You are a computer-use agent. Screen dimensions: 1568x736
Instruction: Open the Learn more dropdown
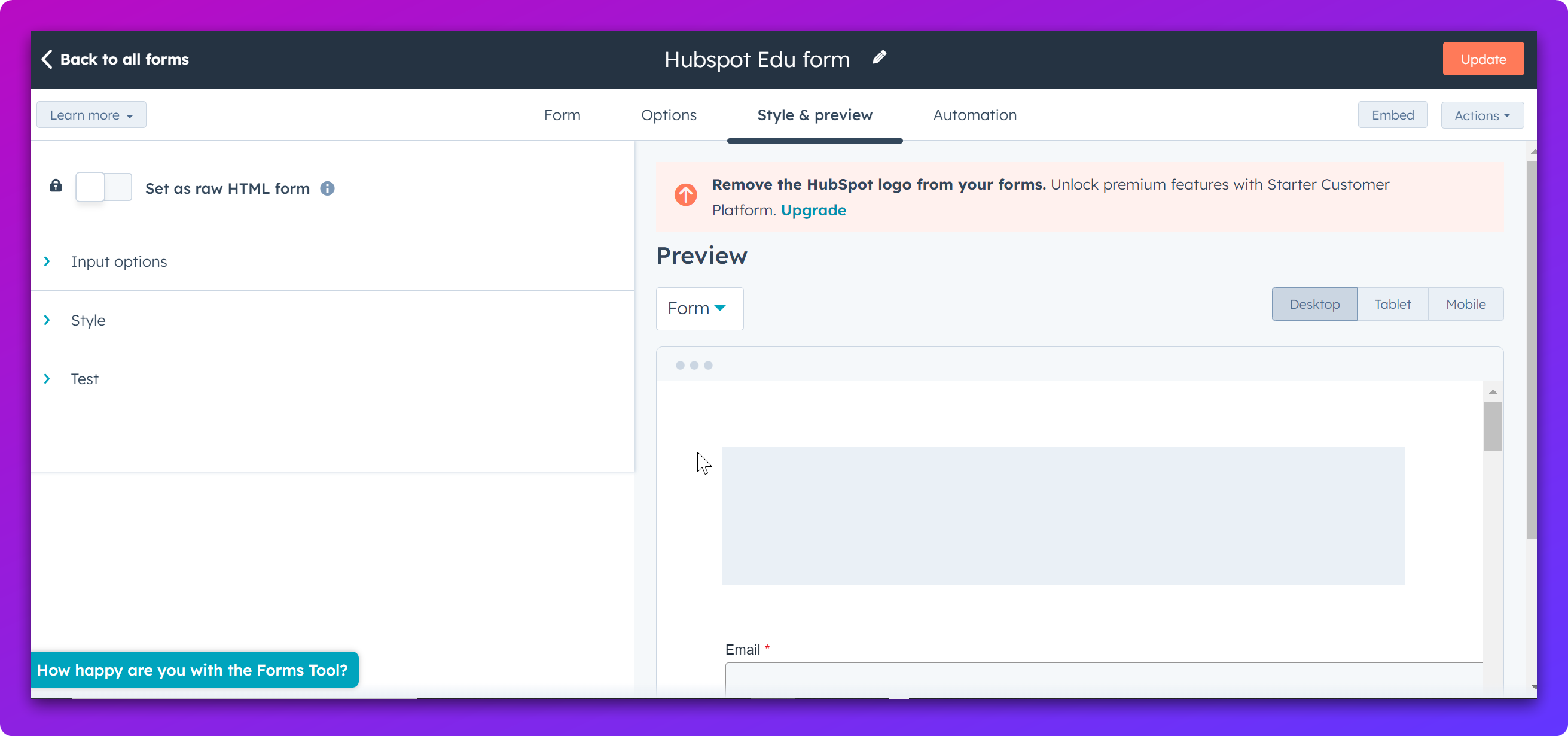point(91,115)
